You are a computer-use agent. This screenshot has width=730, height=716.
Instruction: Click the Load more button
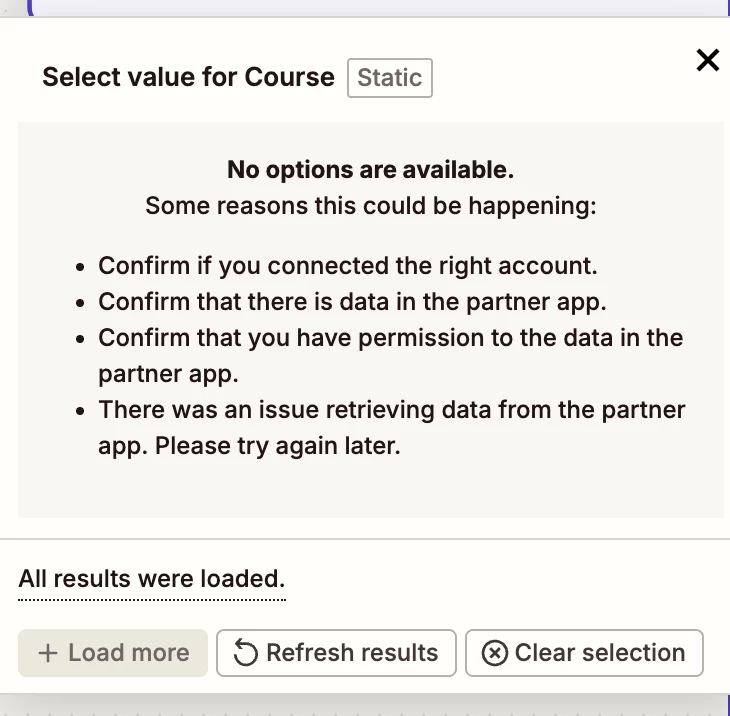[113, 653]
